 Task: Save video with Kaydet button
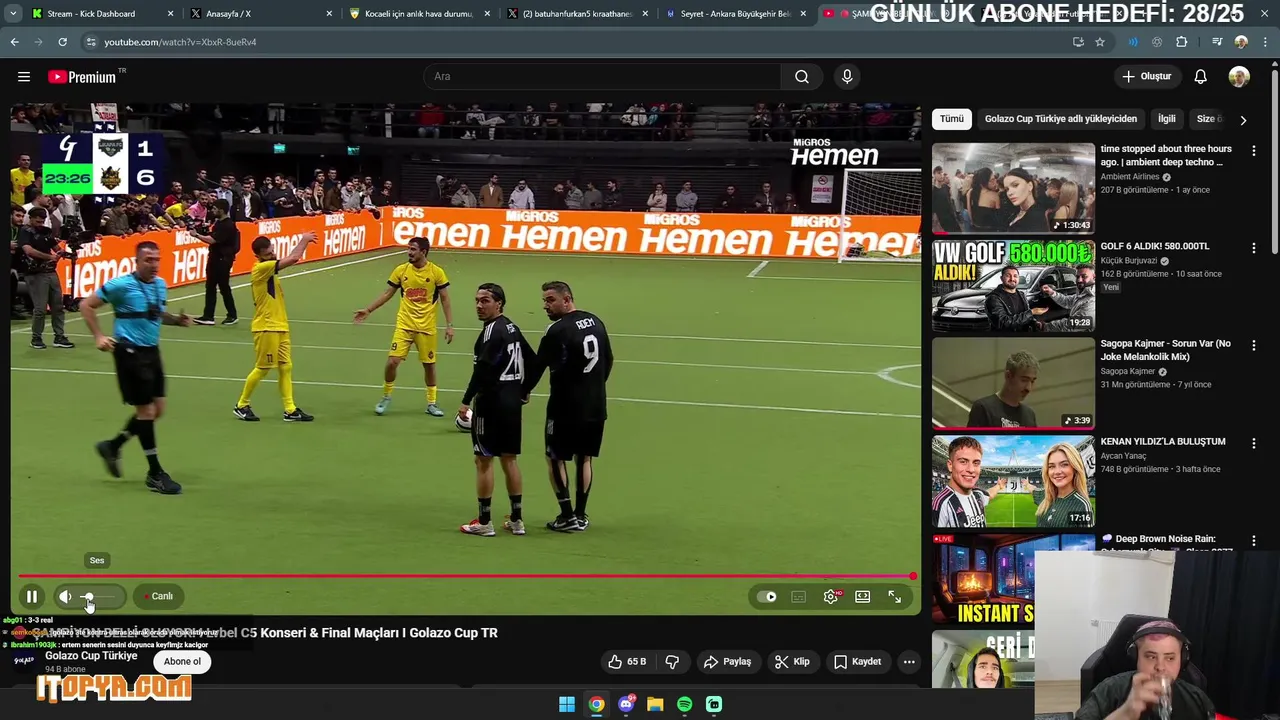pyautogui.click(x=857, y=662)
